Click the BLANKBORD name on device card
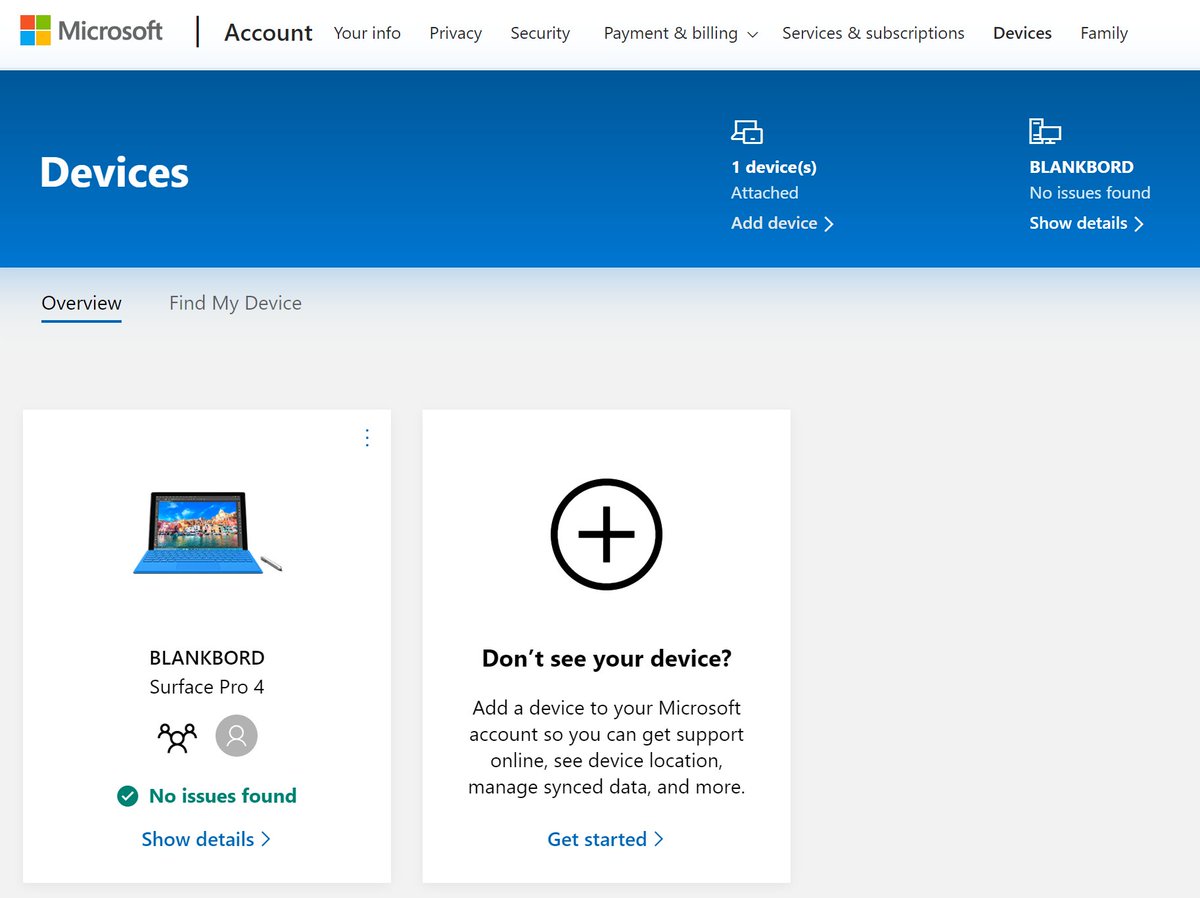Image resolution: width=1200 pixels, height=898 pixels. [x=207, y=658]
